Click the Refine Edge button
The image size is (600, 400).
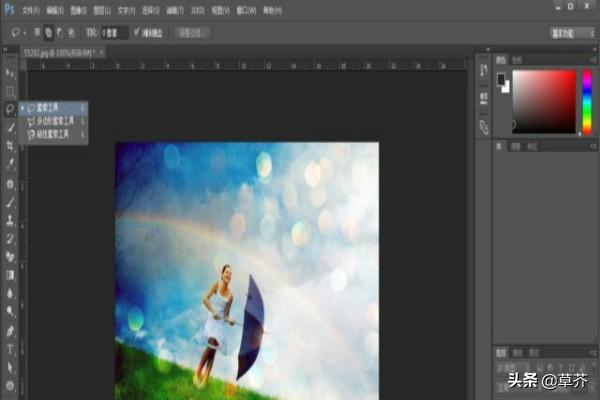click(193, 32)
